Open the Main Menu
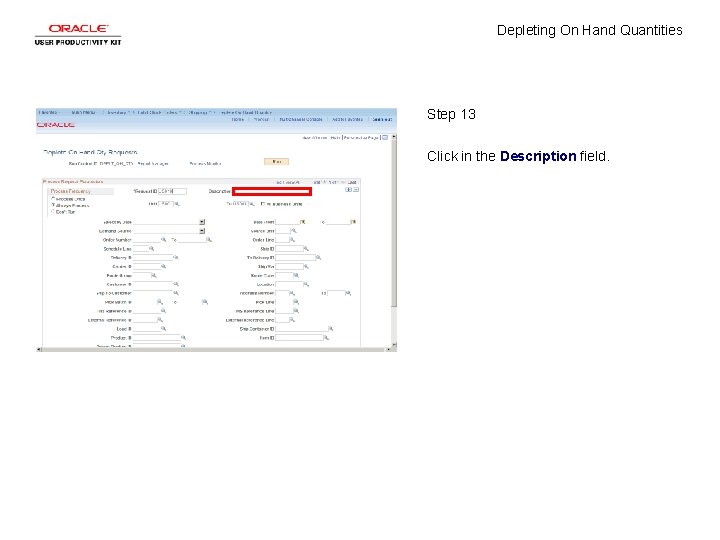This screenshot has width=720, height=540. point(83,112)
